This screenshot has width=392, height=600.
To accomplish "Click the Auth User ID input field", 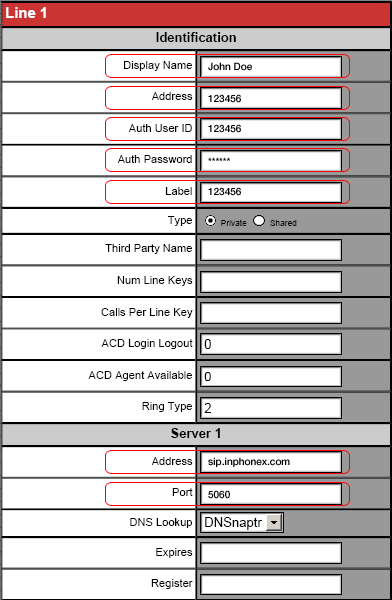I will (271, 129).
